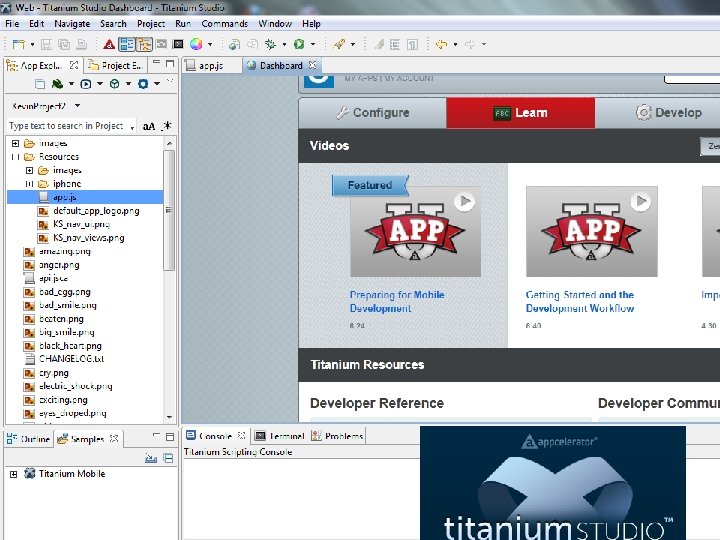
Task: Collapse the iphone folder
Action: click(x=29, y=184)
